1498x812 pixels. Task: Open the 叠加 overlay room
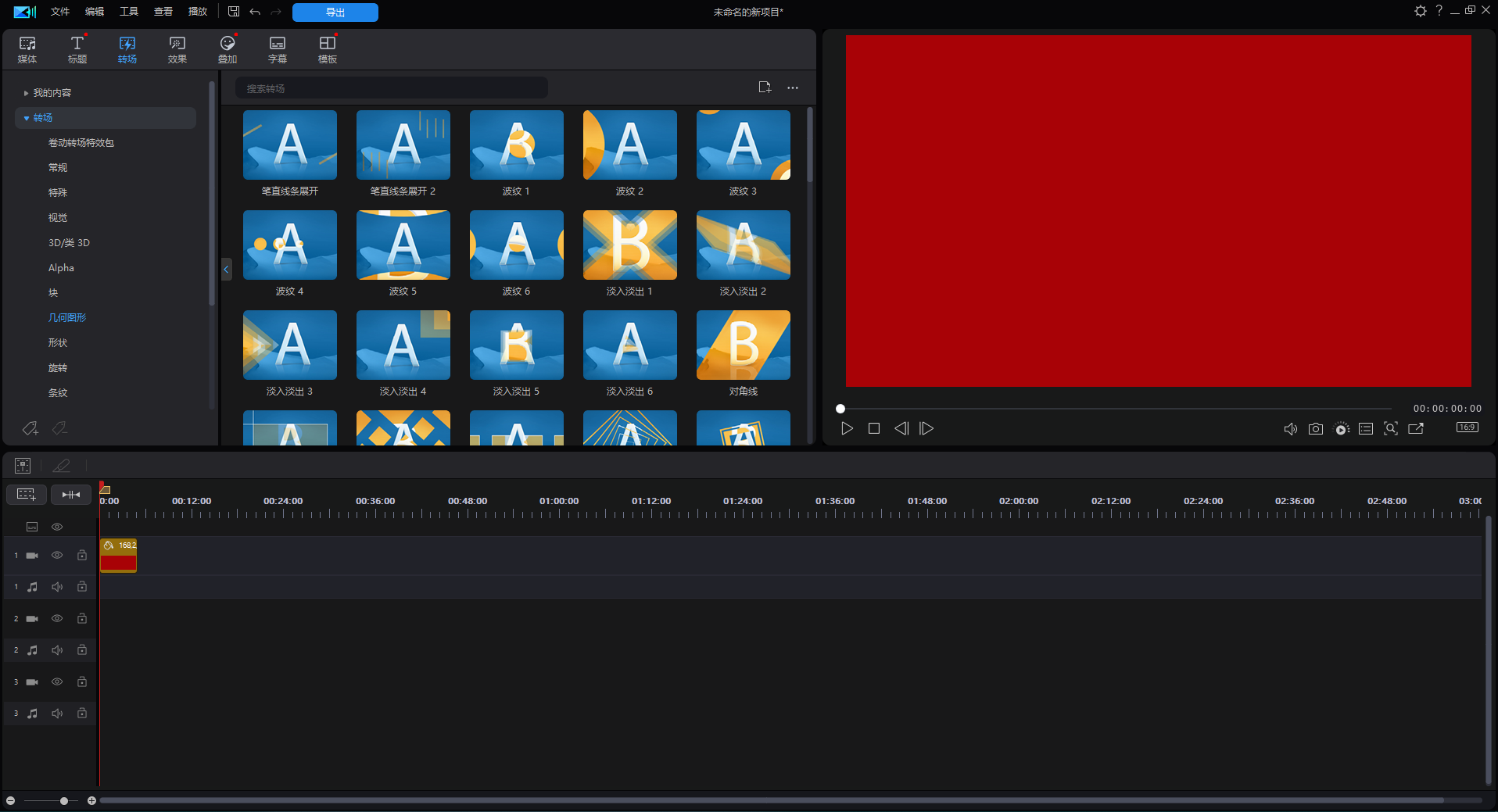click(228, 49)
